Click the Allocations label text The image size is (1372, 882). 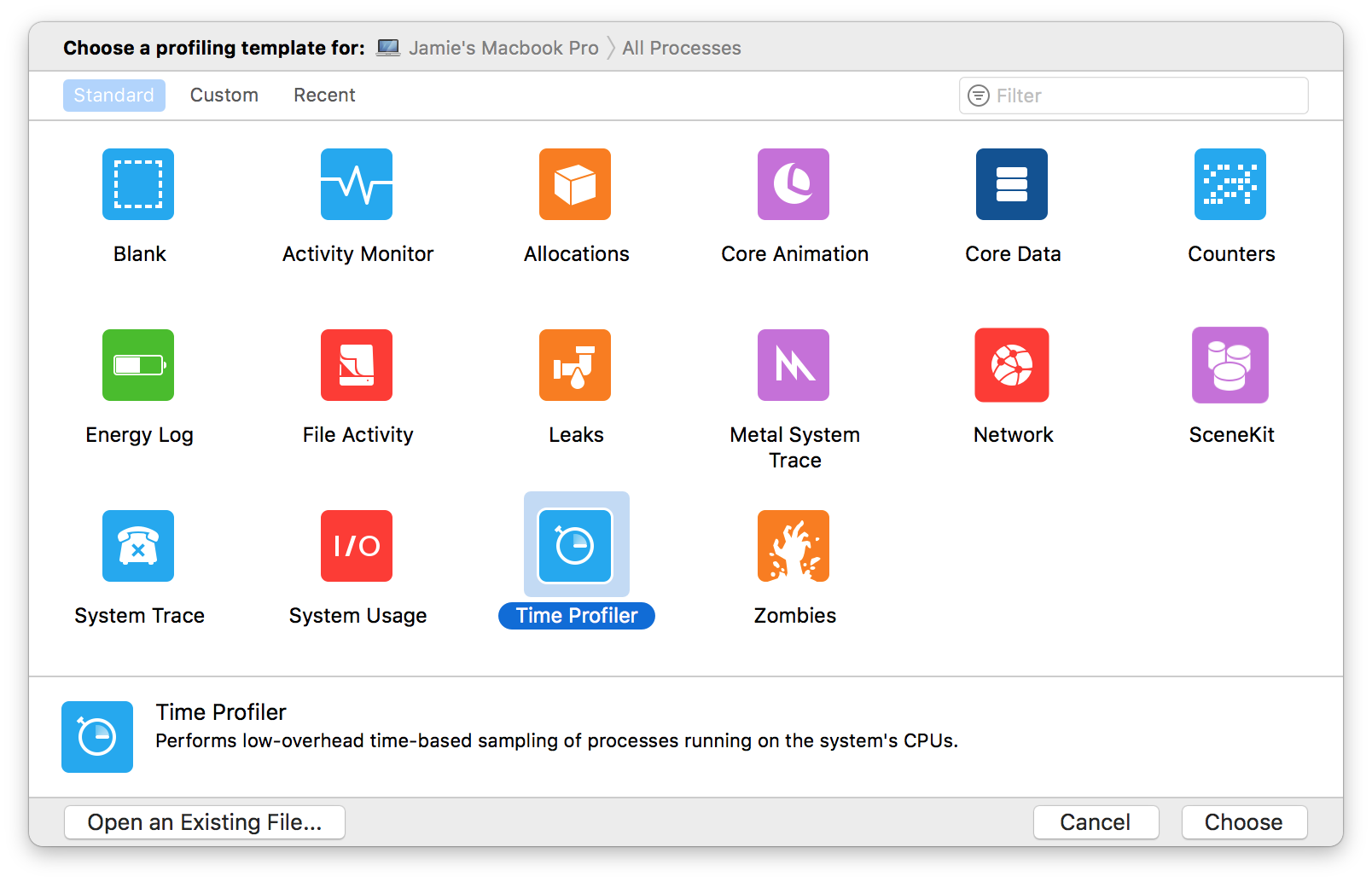coord(577,254)
